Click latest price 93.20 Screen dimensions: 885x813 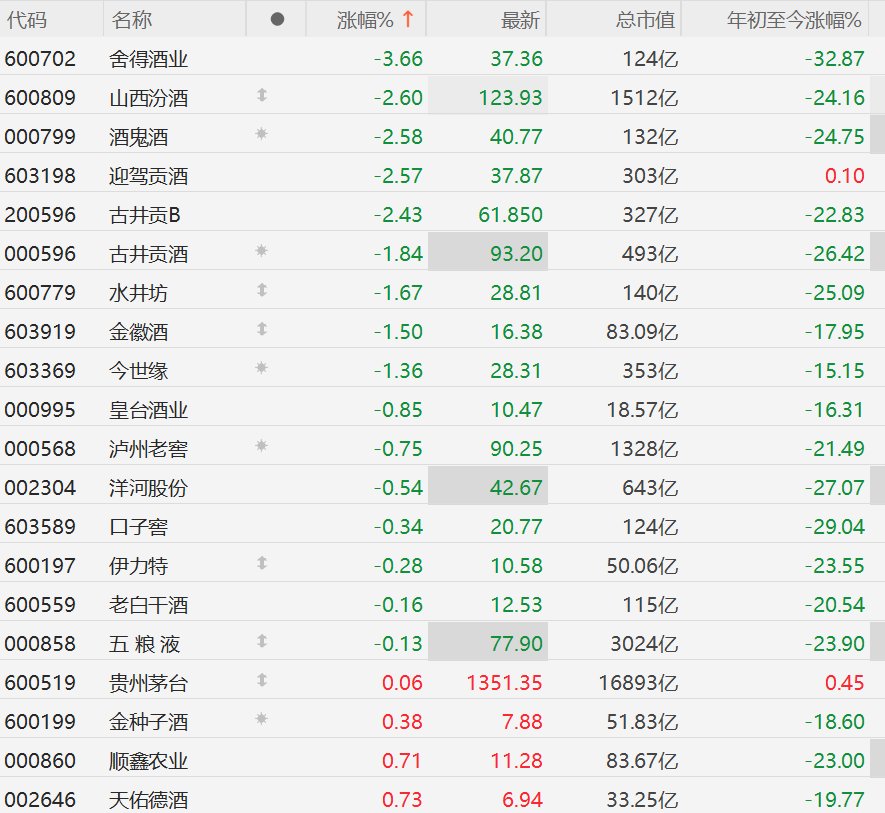tap(516, 253)
